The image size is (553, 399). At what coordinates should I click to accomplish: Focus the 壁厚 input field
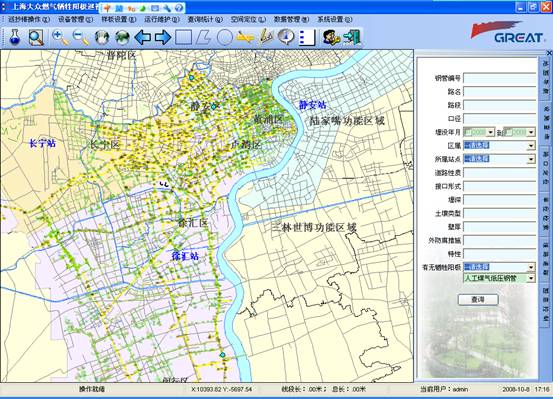tap(500, 227)
